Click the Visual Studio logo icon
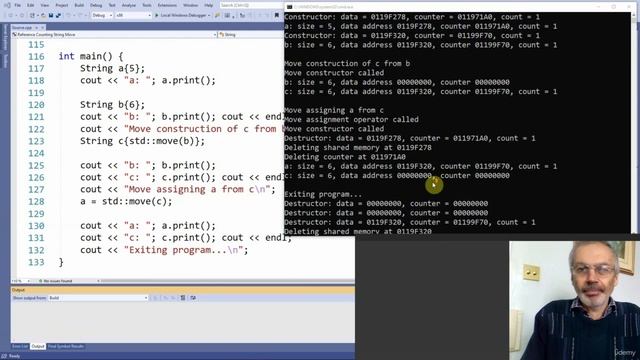This screenshot has height=360, width=640. (x=7, y=5)
